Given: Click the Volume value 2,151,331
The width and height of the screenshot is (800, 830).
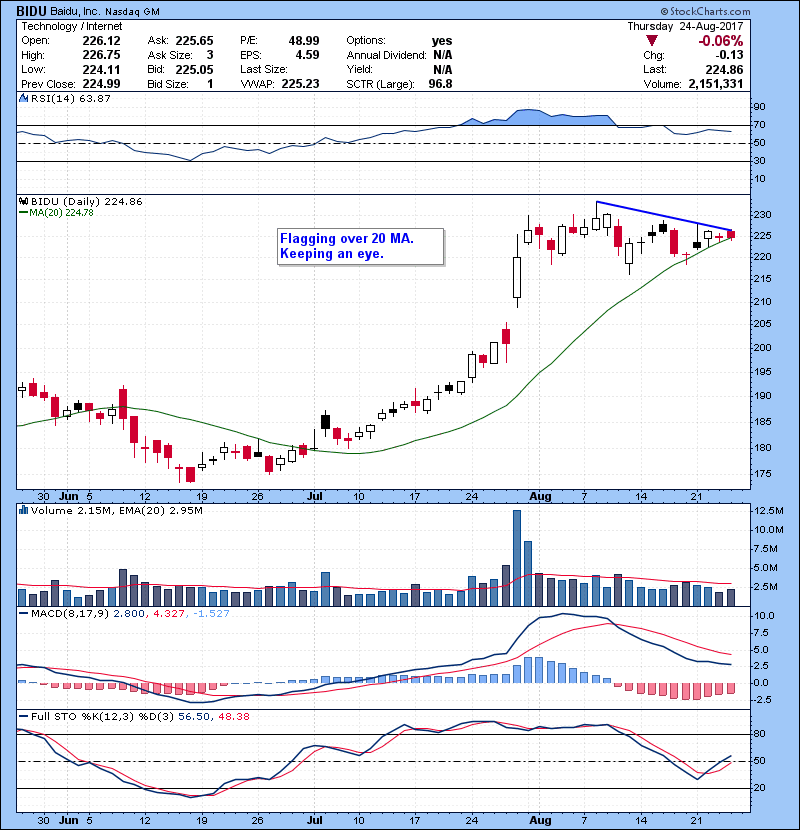Looking at the screenshot, I should pyautogui.click(x=715, y=84).
